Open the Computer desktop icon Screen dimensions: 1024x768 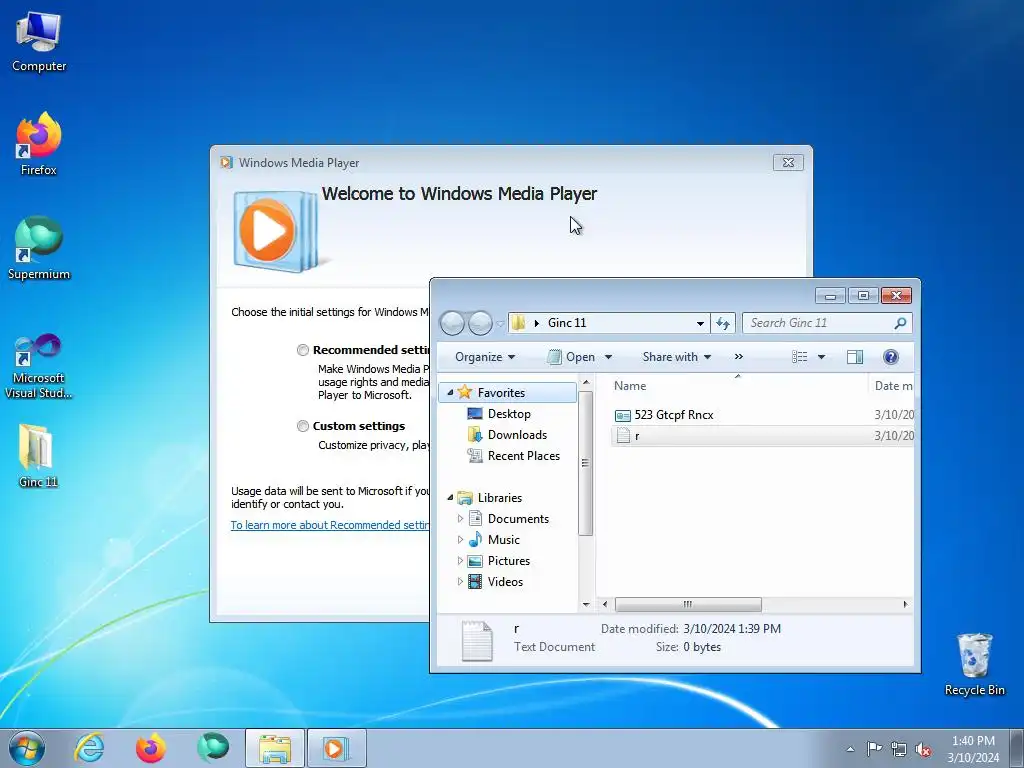click(x=39, y=42)
